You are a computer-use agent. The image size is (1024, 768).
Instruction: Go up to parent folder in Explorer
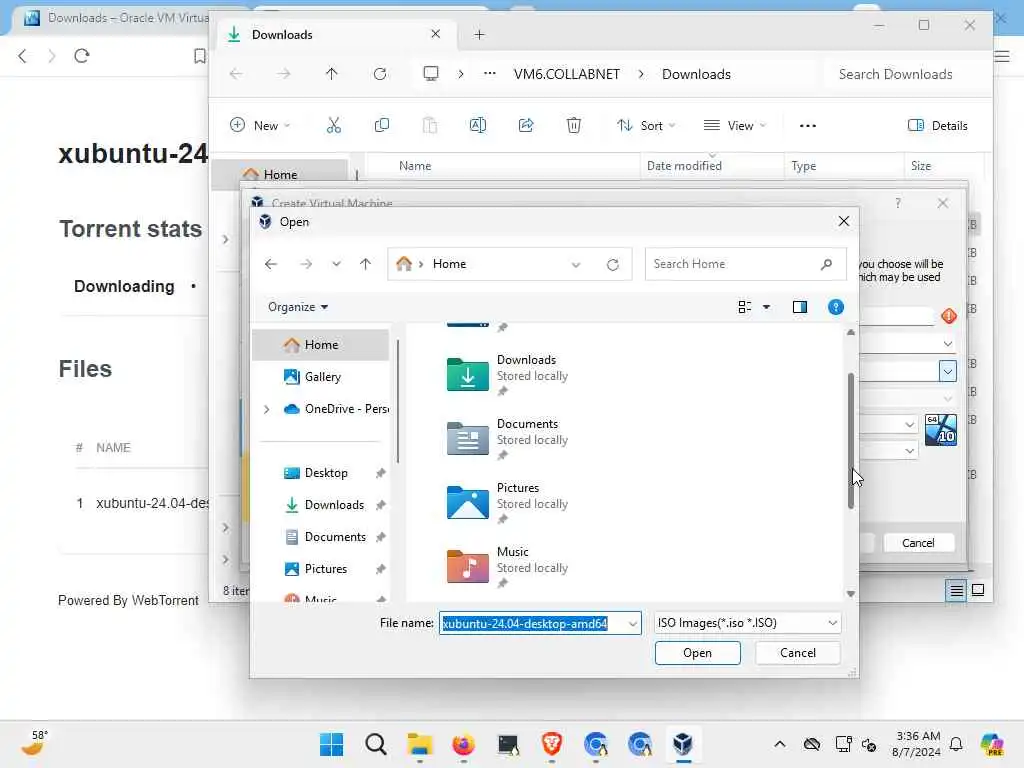point(332,74)
